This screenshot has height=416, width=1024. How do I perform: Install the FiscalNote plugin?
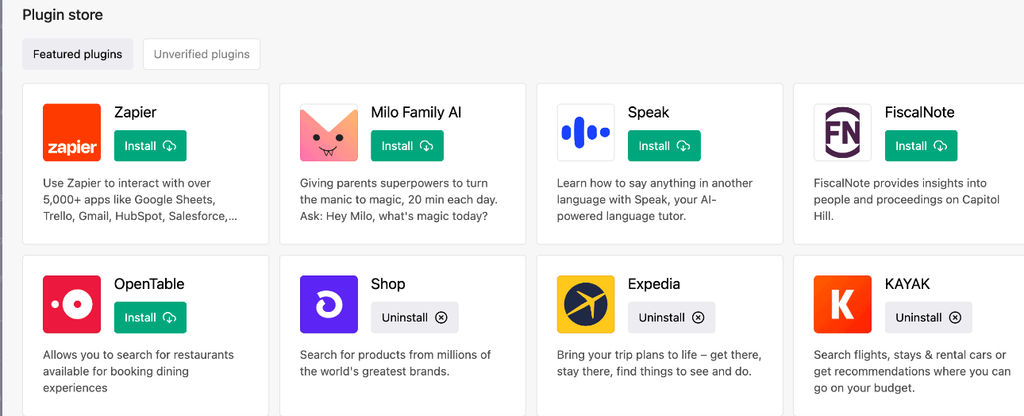pos(921,146)
